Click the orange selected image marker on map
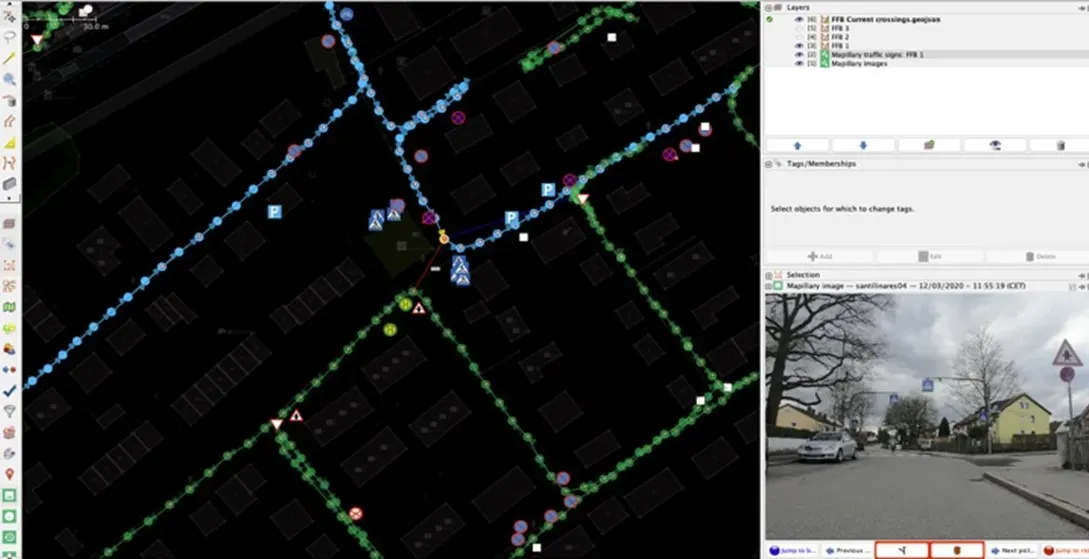The width and height of the screenshot is (1089, 559). coord(444,239)
